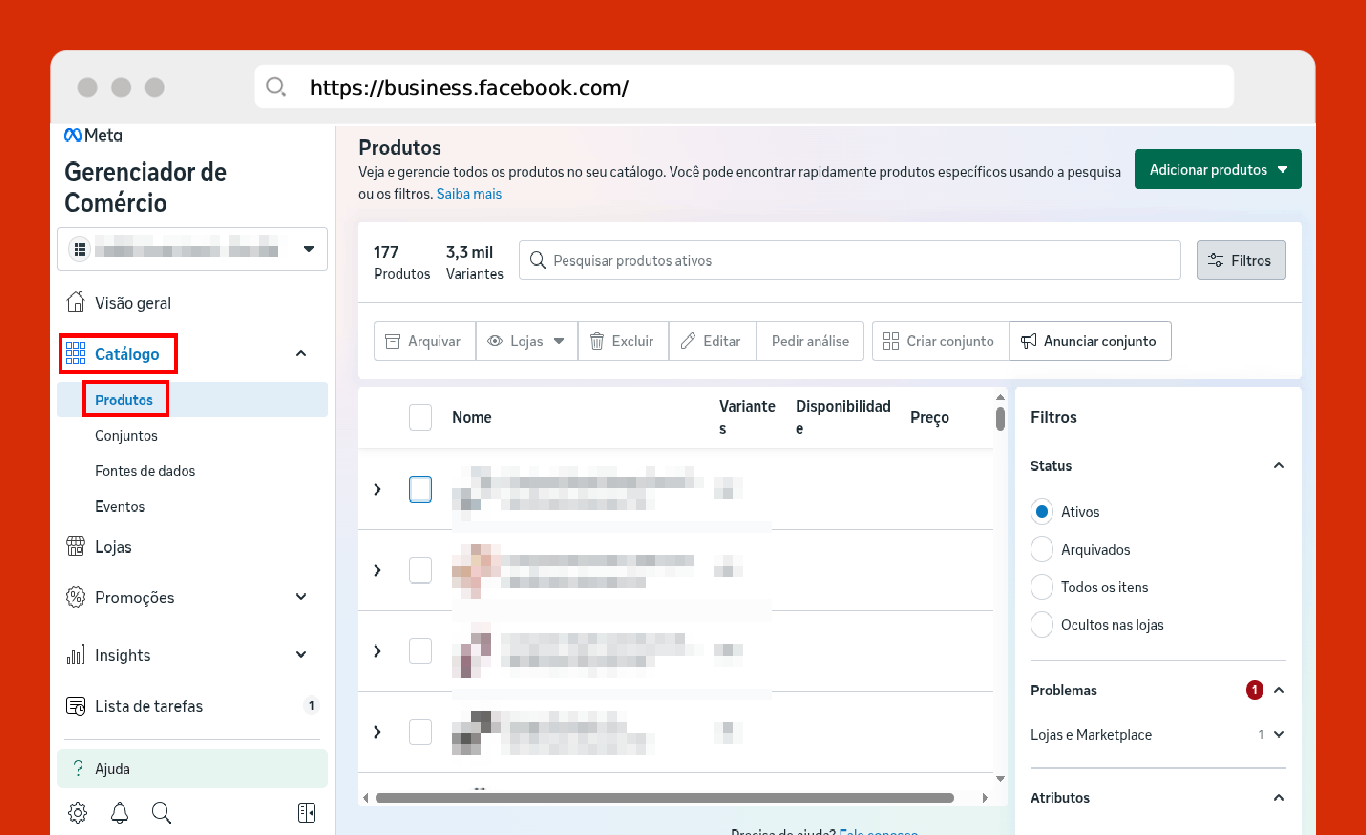Click the sidebar search magnifier icon

[161, 812]
